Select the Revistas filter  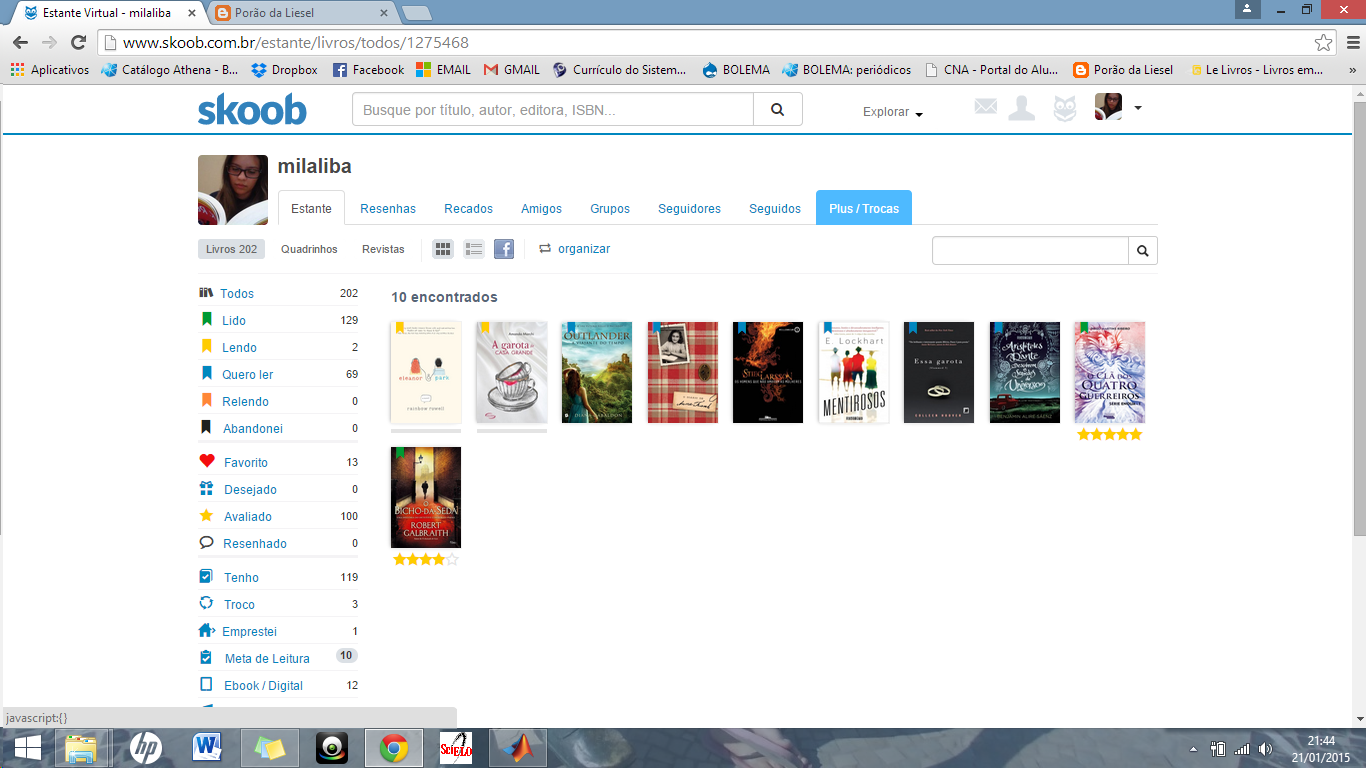(x=383, y=249)
